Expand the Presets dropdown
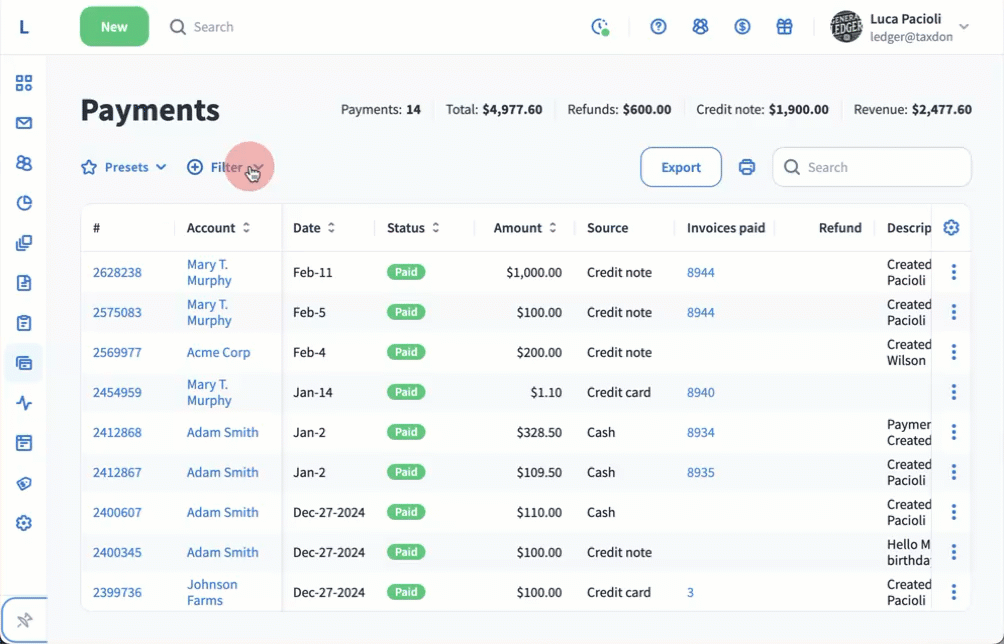The height and width of the screenshot is (644, 1004). (124, 167)
